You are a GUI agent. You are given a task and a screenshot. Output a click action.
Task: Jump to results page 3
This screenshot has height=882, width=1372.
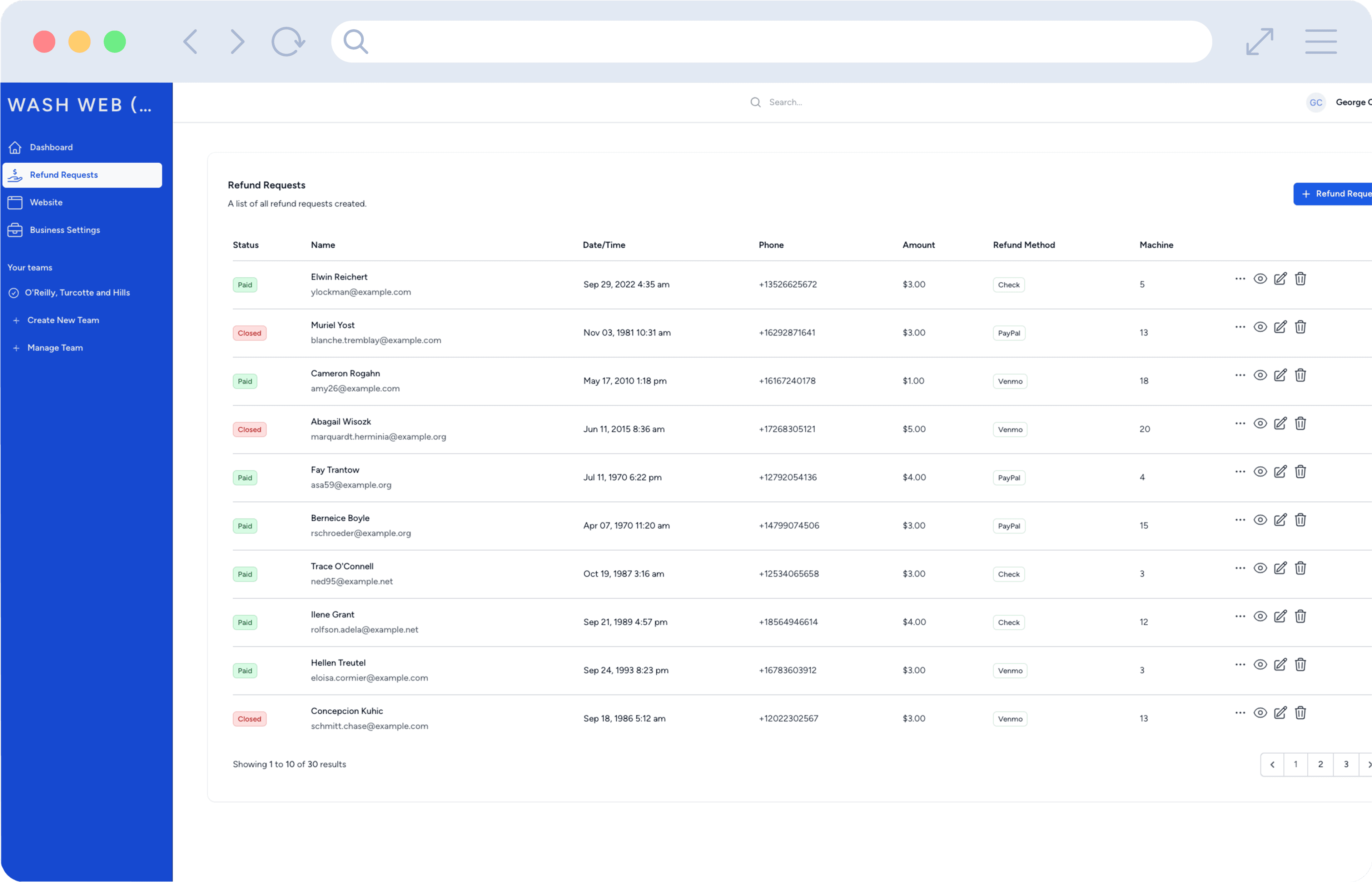pyautogui.click(x=1346, y=764)
